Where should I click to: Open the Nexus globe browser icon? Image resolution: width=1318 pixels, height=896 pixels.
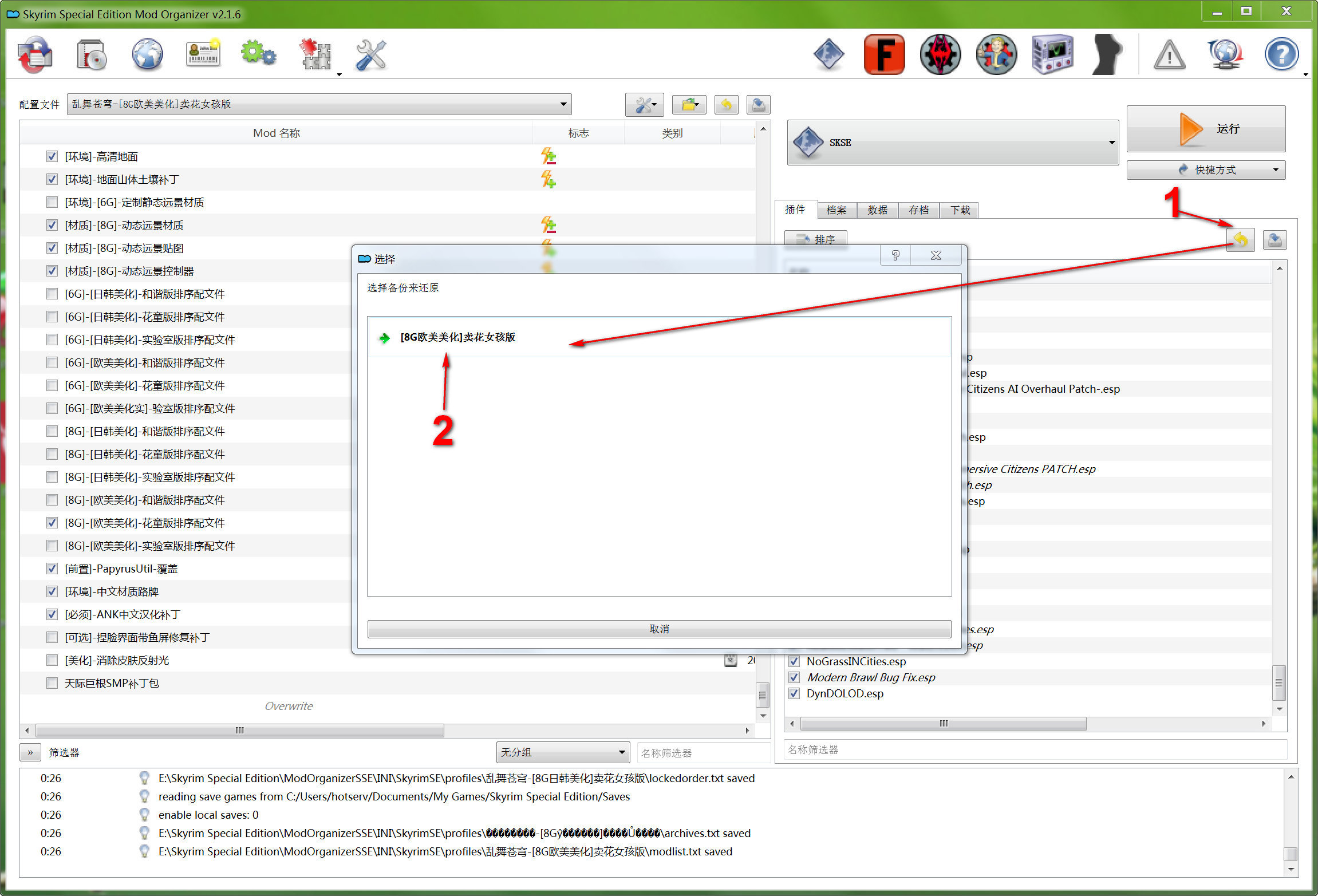[x=147, y=55]
